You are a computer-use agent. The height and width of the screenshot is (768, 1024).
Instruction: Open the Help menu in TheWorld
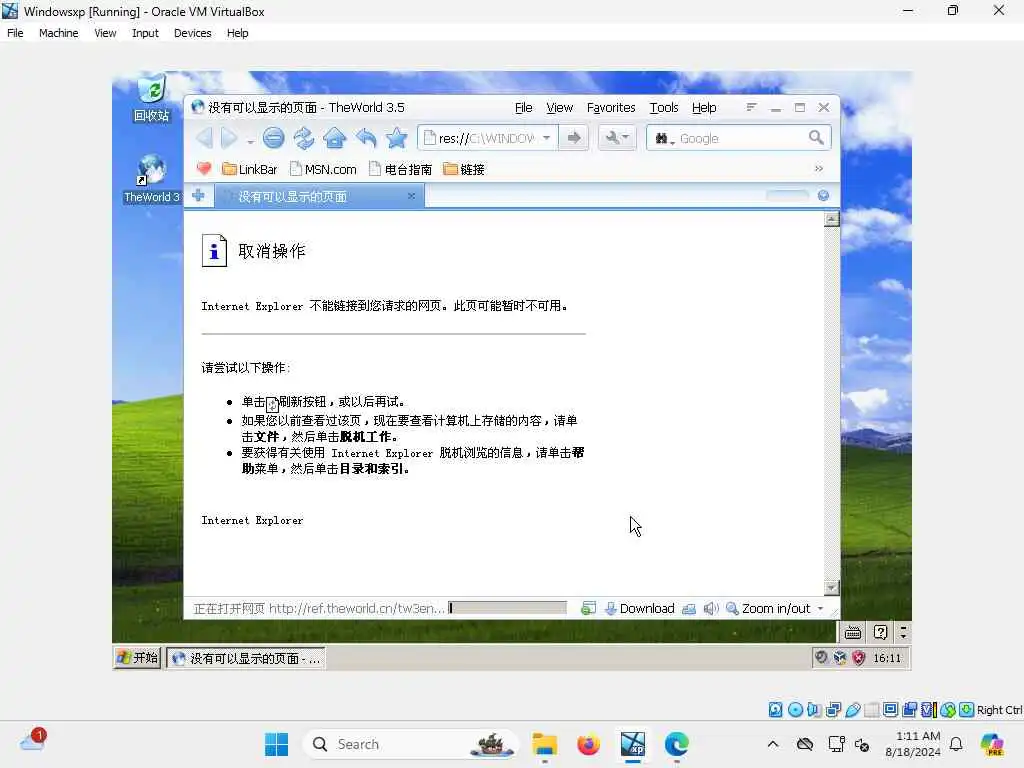tap(703, 108)
